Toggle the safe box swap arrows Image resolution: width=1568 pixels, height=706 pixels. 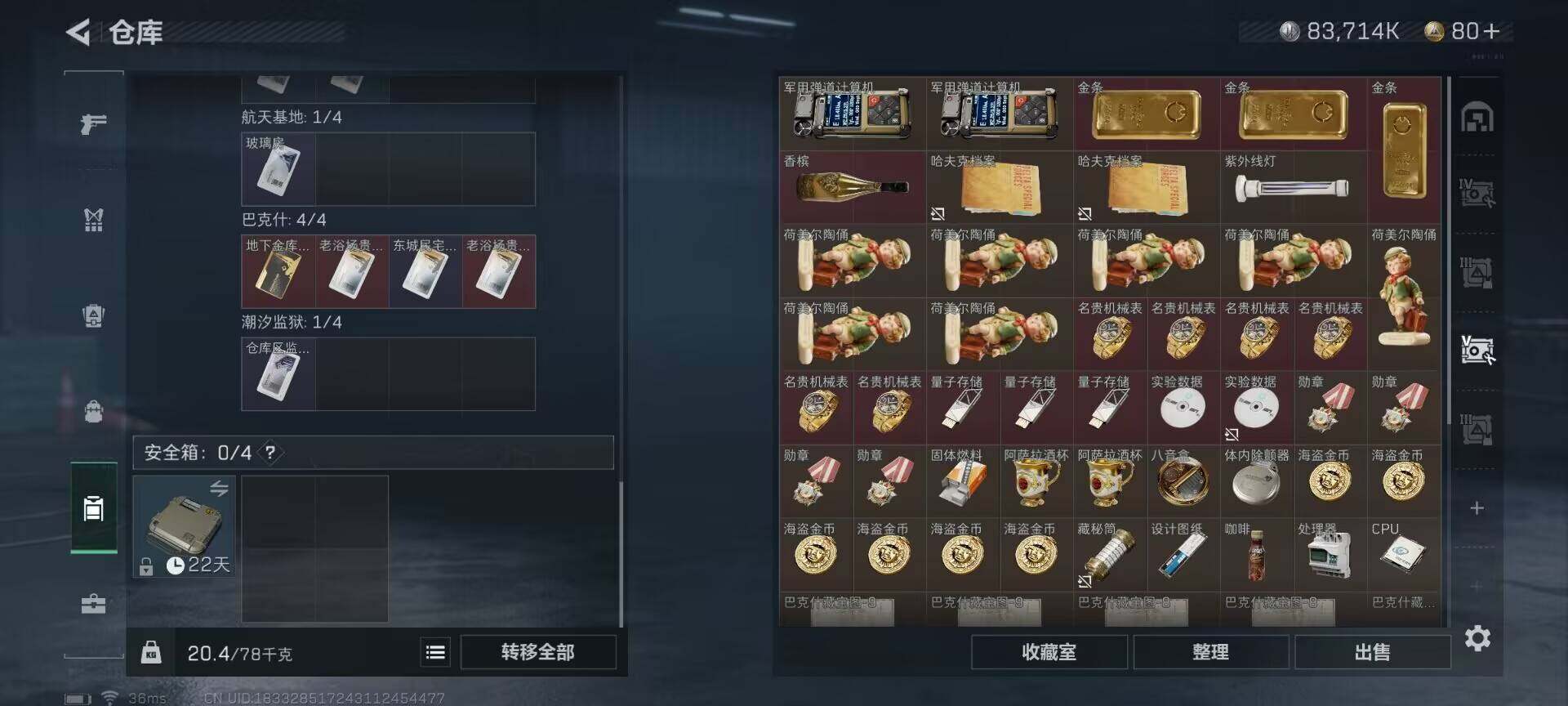[x=219, y=489]
